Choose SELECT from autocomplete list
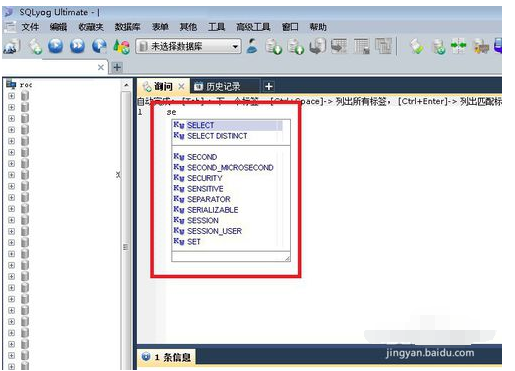The width and height of the screenshot is (515, 371). click(x=227, y=125)
